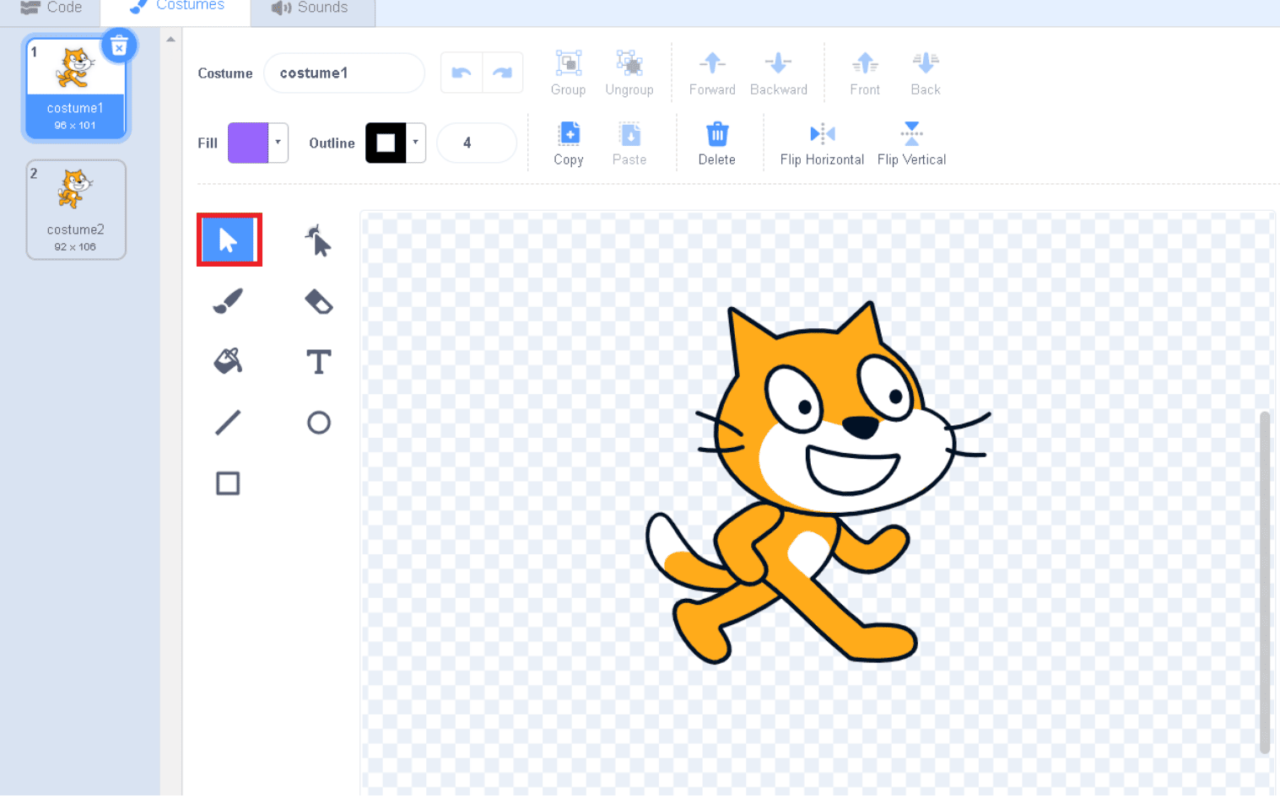
Task: Select the Circle tool
Action: 318,422
